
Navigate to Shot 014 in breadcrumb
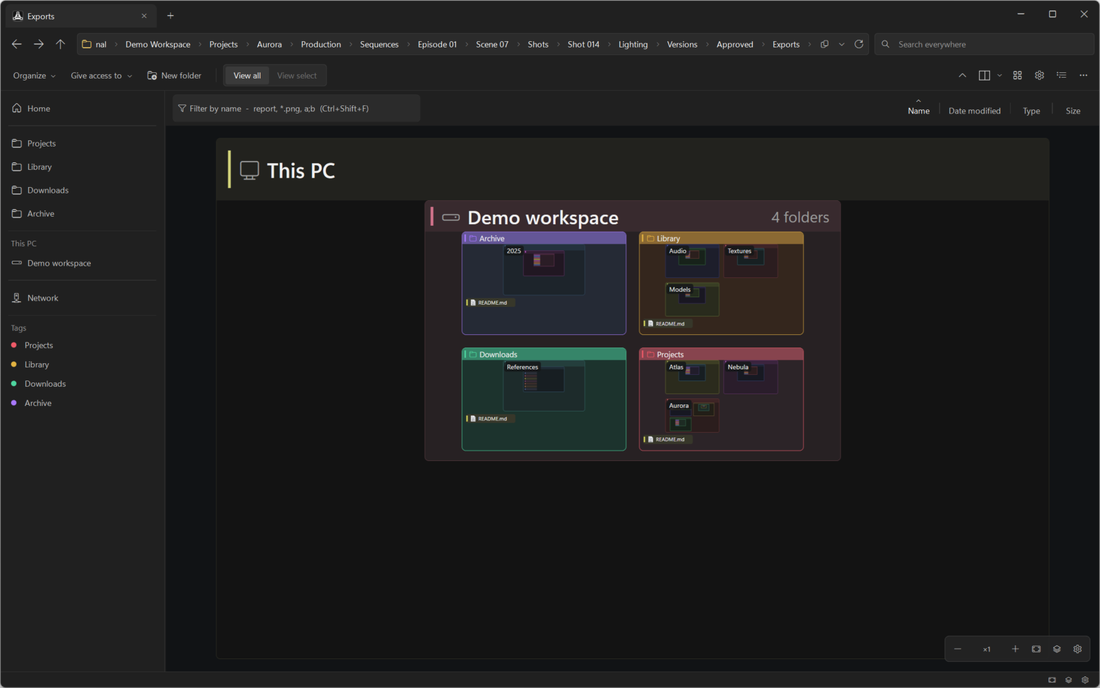tap(583, 44)
